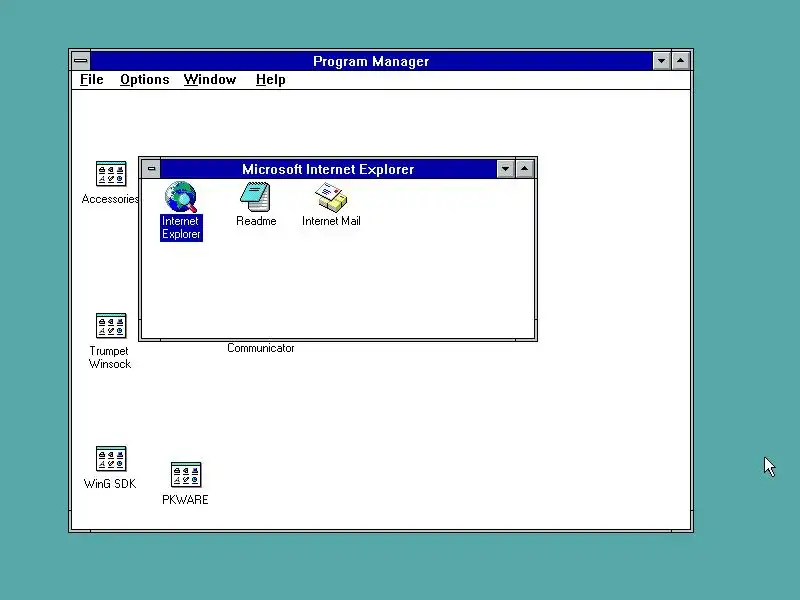Select the Readme notepad icon

[255, 197]
